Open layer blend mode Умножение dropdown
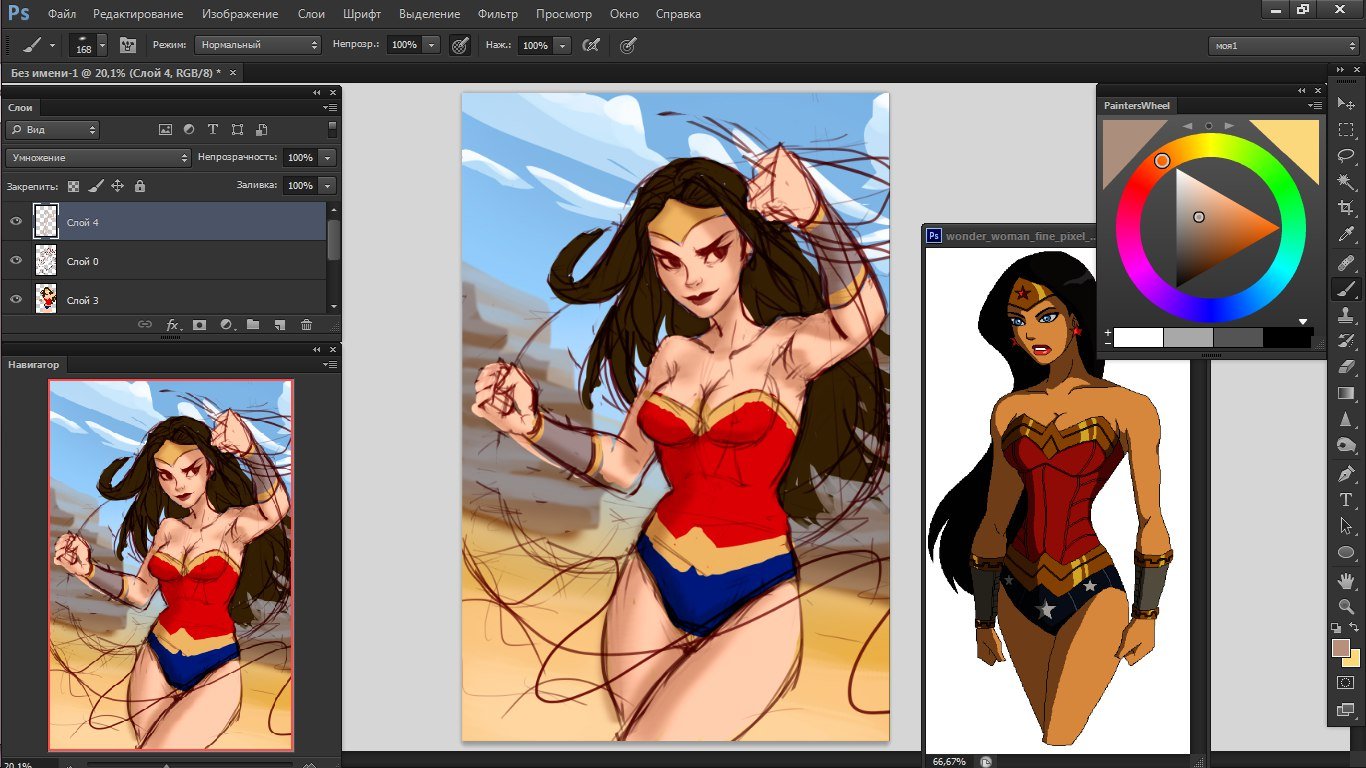Image resolution: width=1366 pixels, height=768 pixels. pyautogui.click(x=98, y=158)
